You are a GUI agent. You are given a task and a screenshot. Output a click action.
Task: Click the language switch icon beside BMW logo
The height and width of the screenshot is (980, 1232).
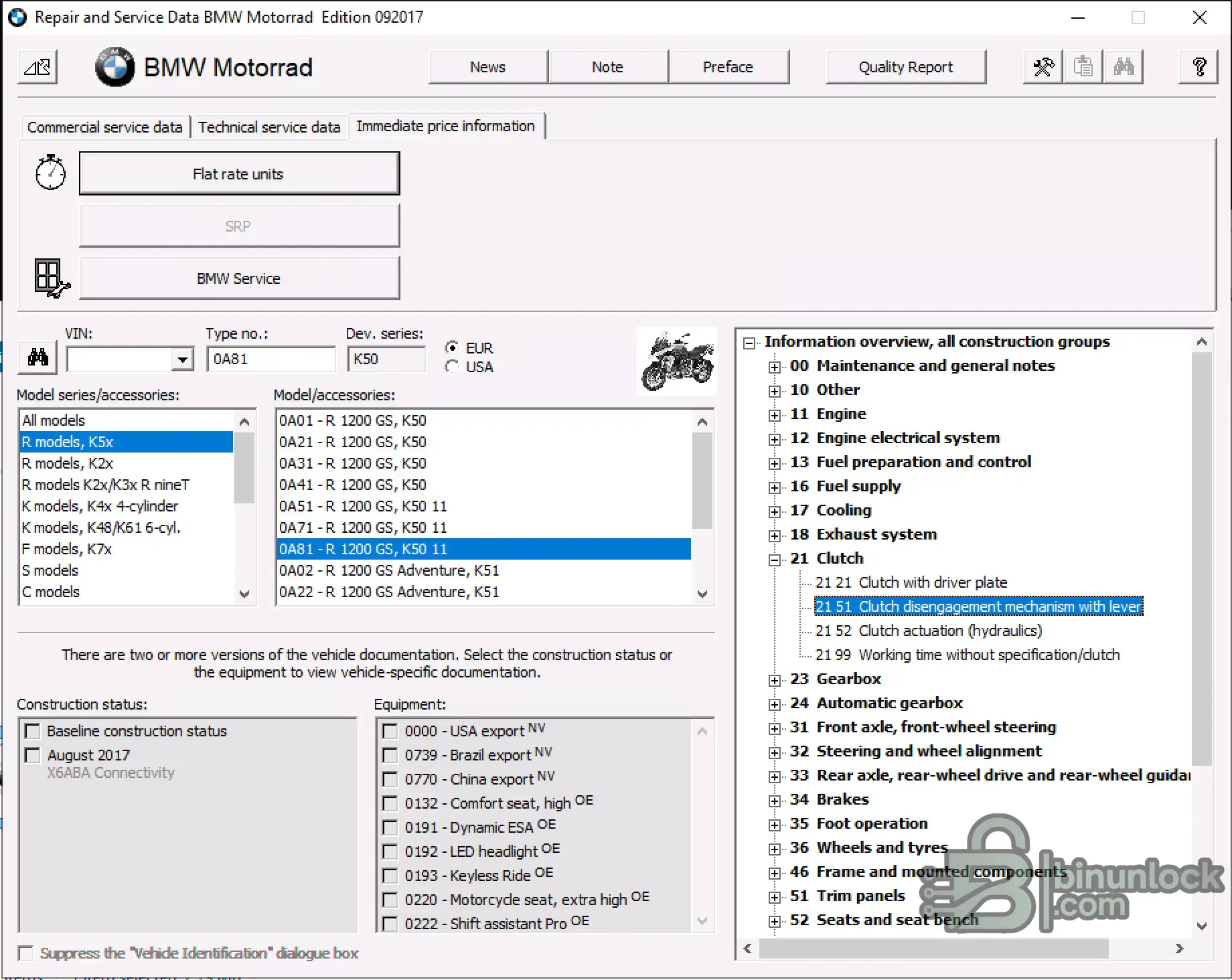point(37,67)
